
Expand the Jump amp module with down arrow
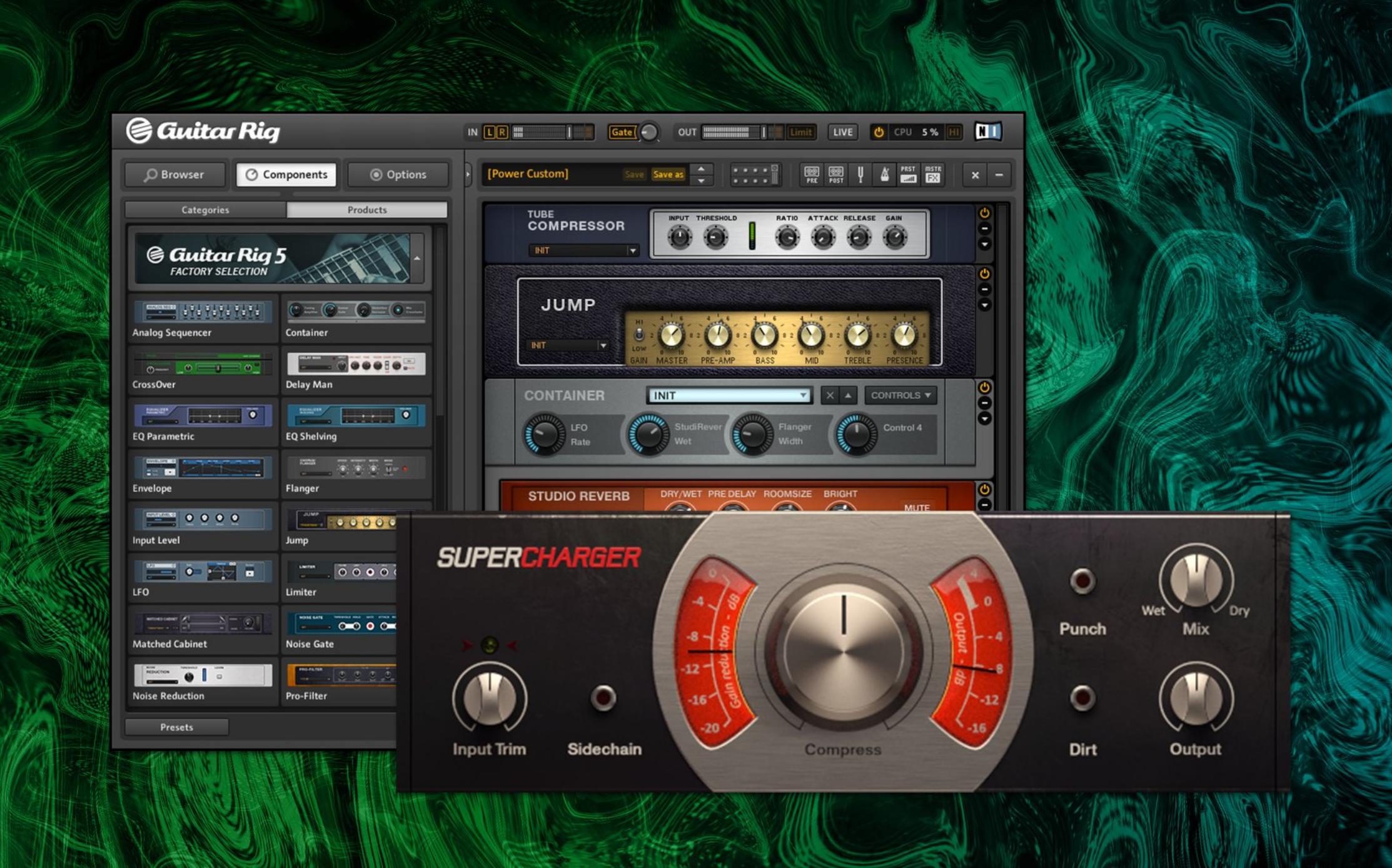(984, 305)
